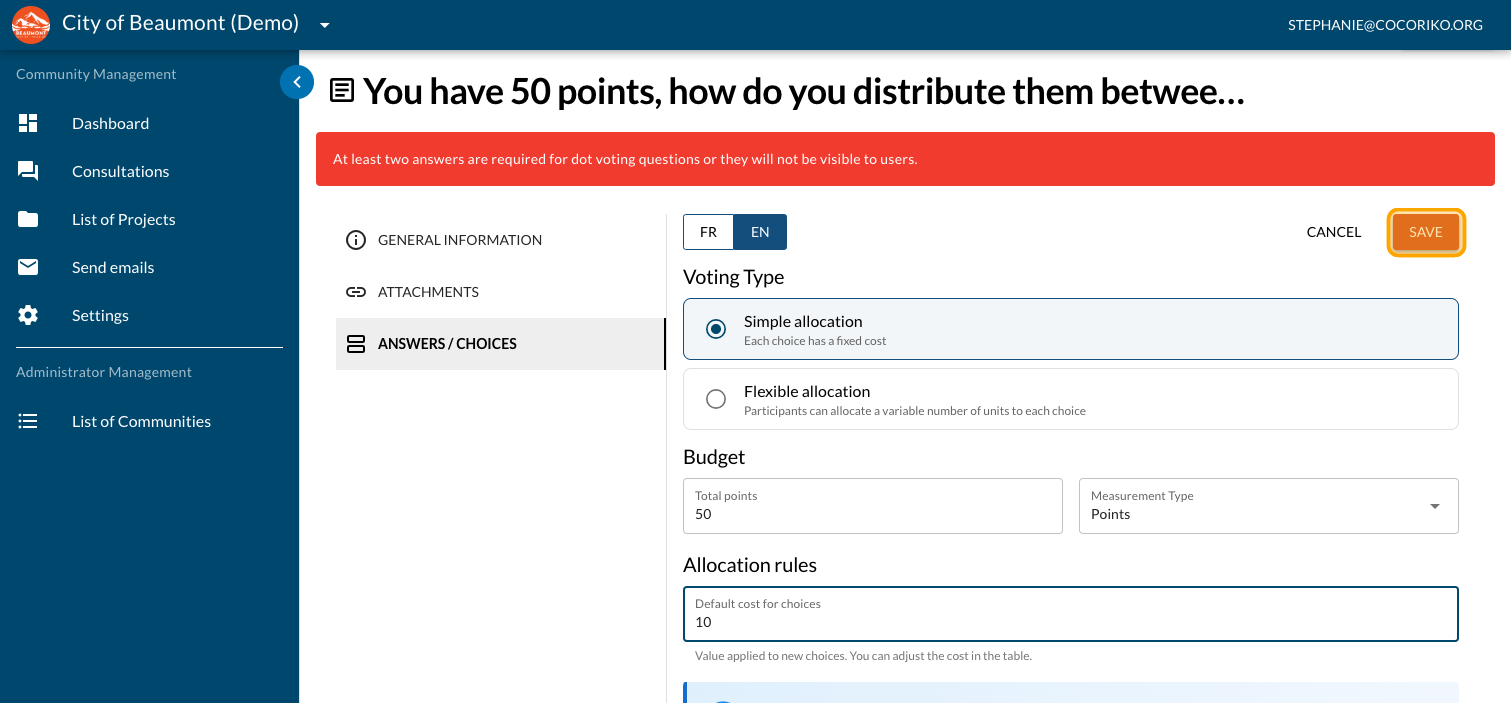Select Flexible allocation radio button

(x=716, y=399)
